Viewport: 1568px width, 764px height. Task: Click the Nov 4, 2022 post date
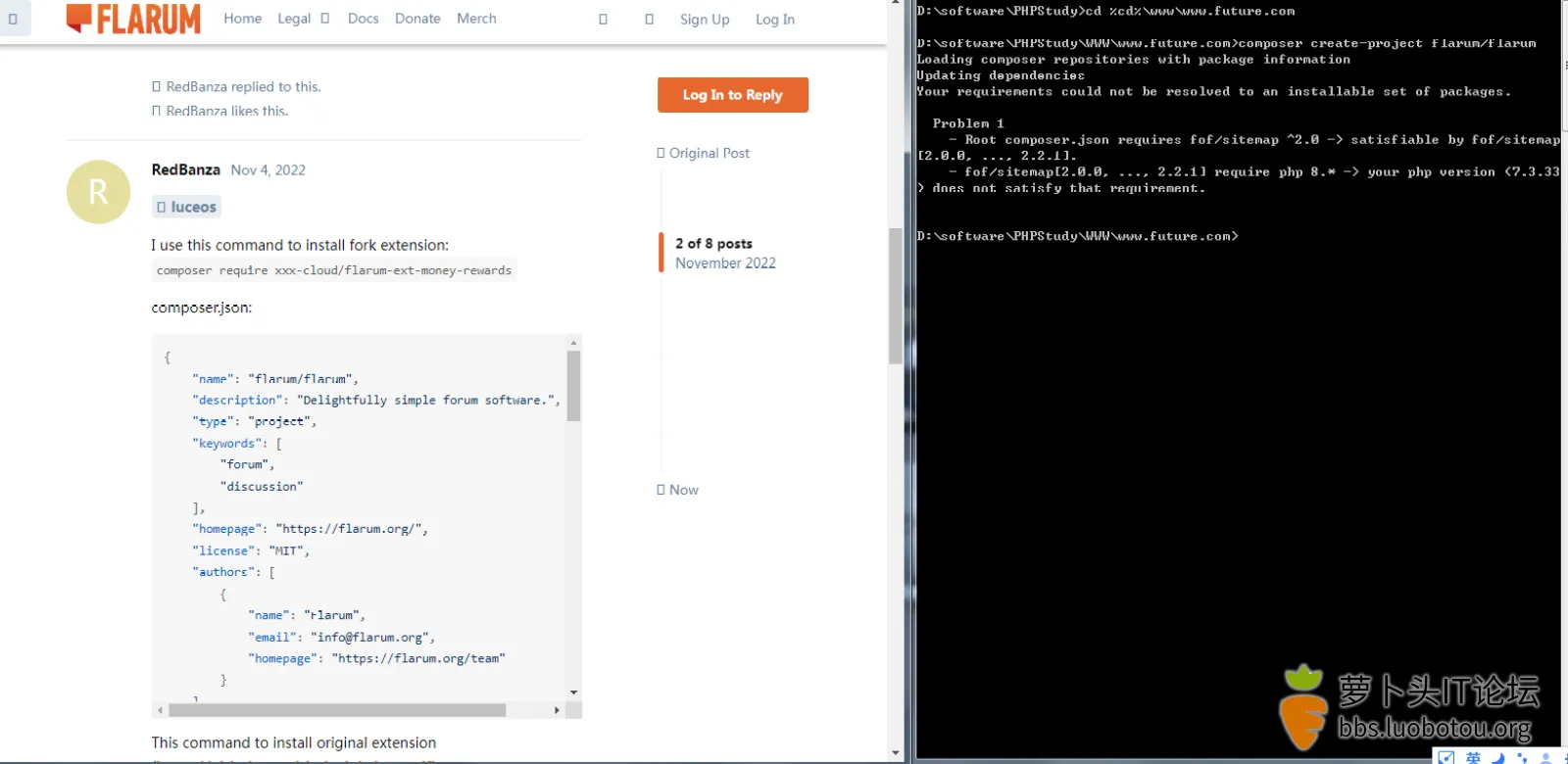tap(269, 170)
